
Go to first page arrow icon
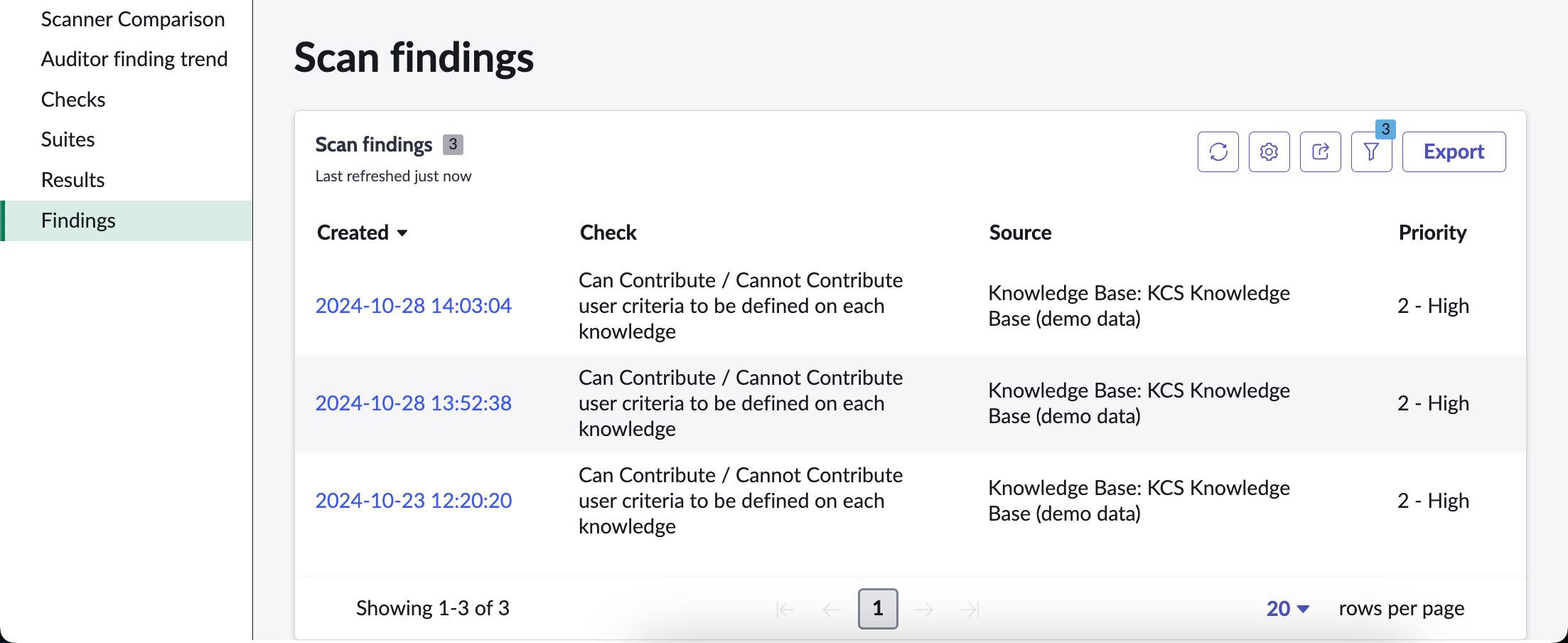(x=785, y=609)
